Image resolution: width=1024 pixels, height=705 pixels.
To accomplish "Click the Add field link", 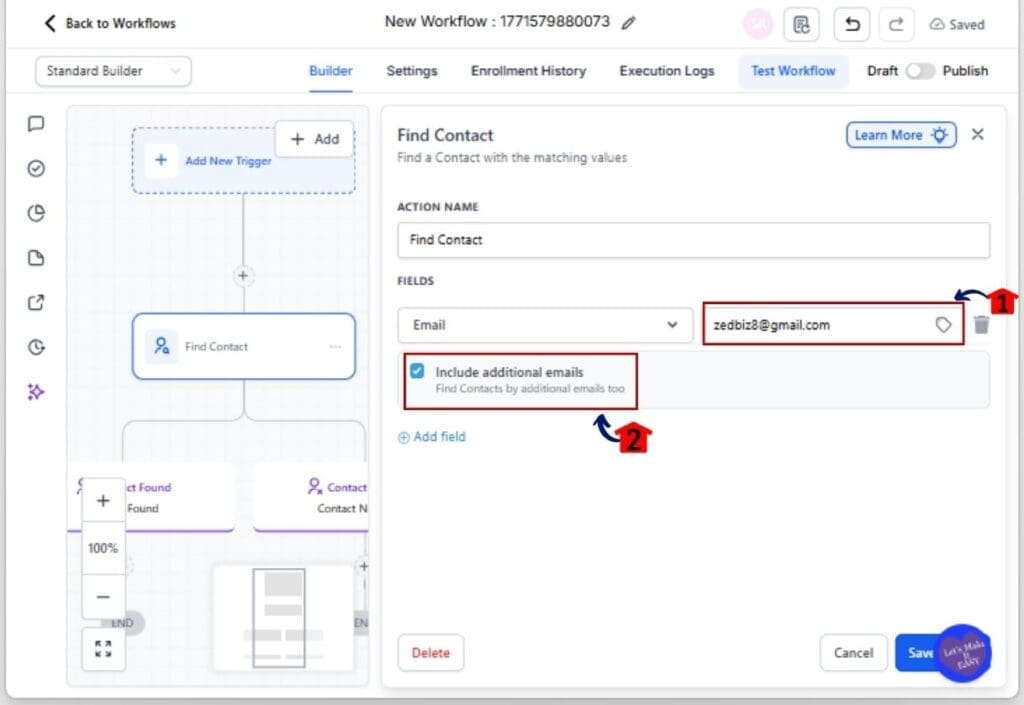I will (432, 437).
